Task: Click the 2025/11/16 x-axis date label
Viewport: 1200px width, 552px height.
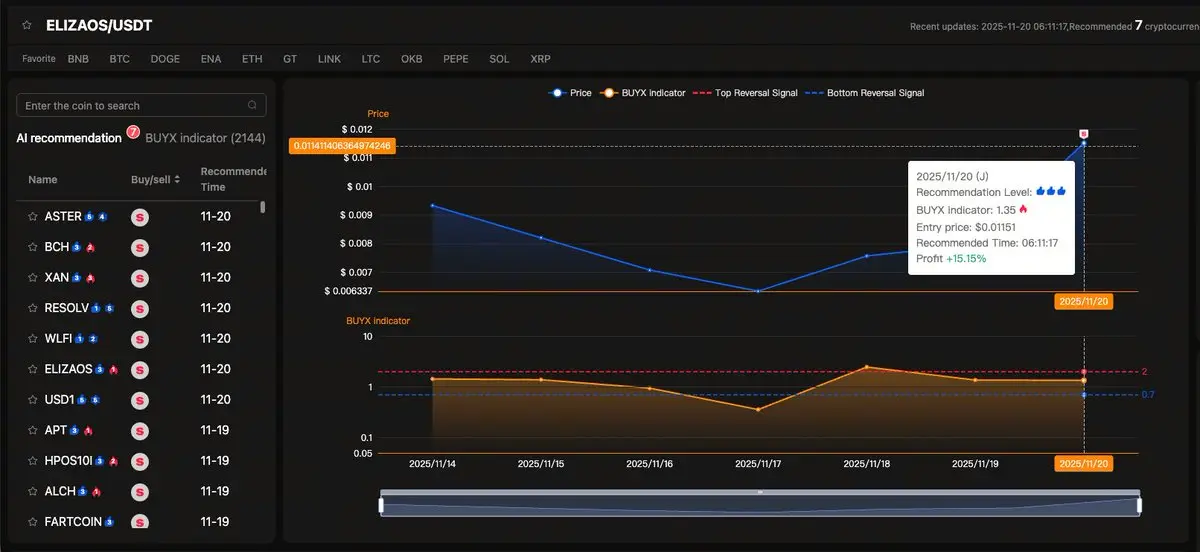Action: (x=649, y=464)
